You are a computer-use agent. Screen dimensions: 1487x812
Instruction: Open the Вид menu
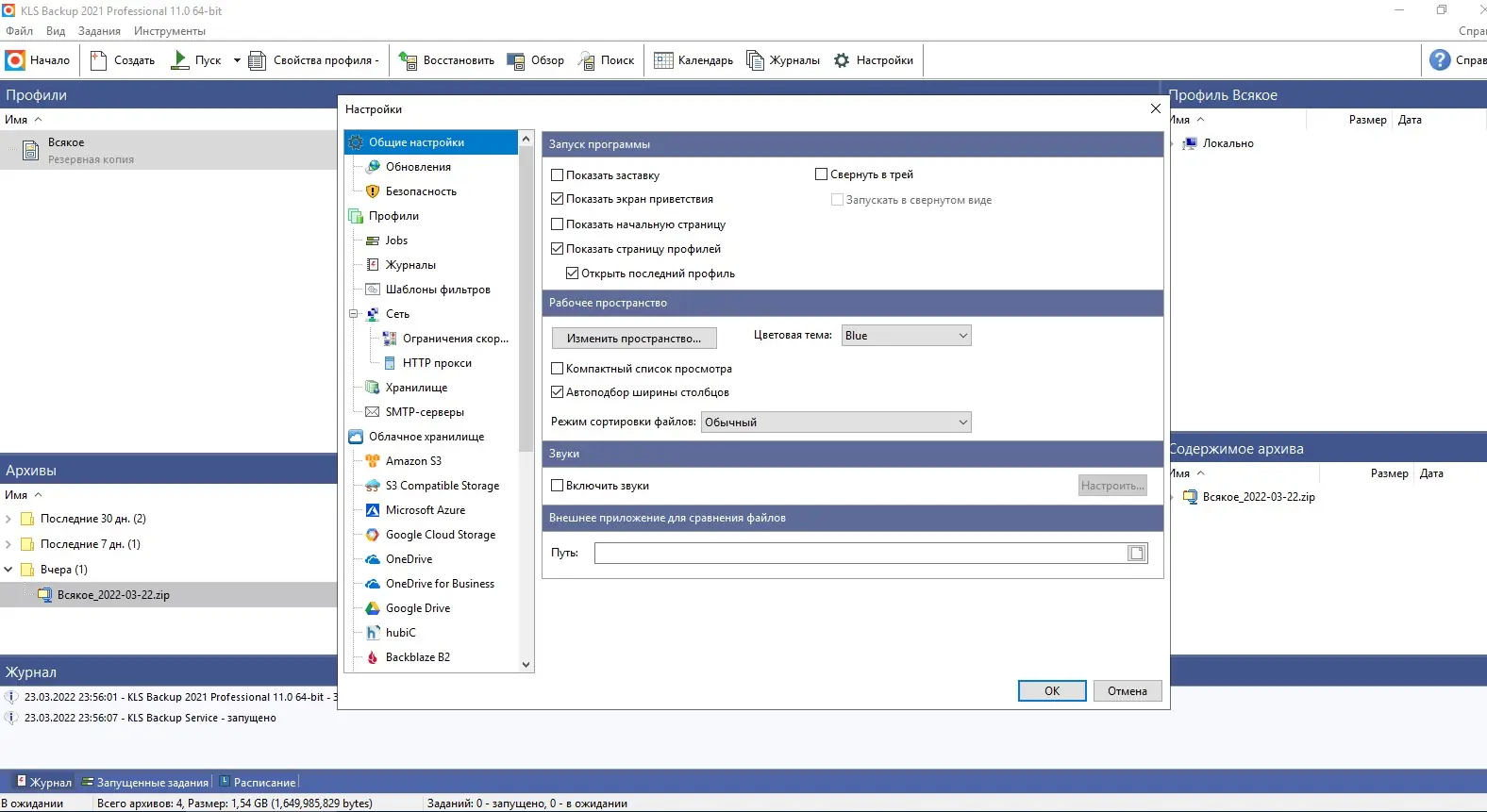[x=56, y=31]
